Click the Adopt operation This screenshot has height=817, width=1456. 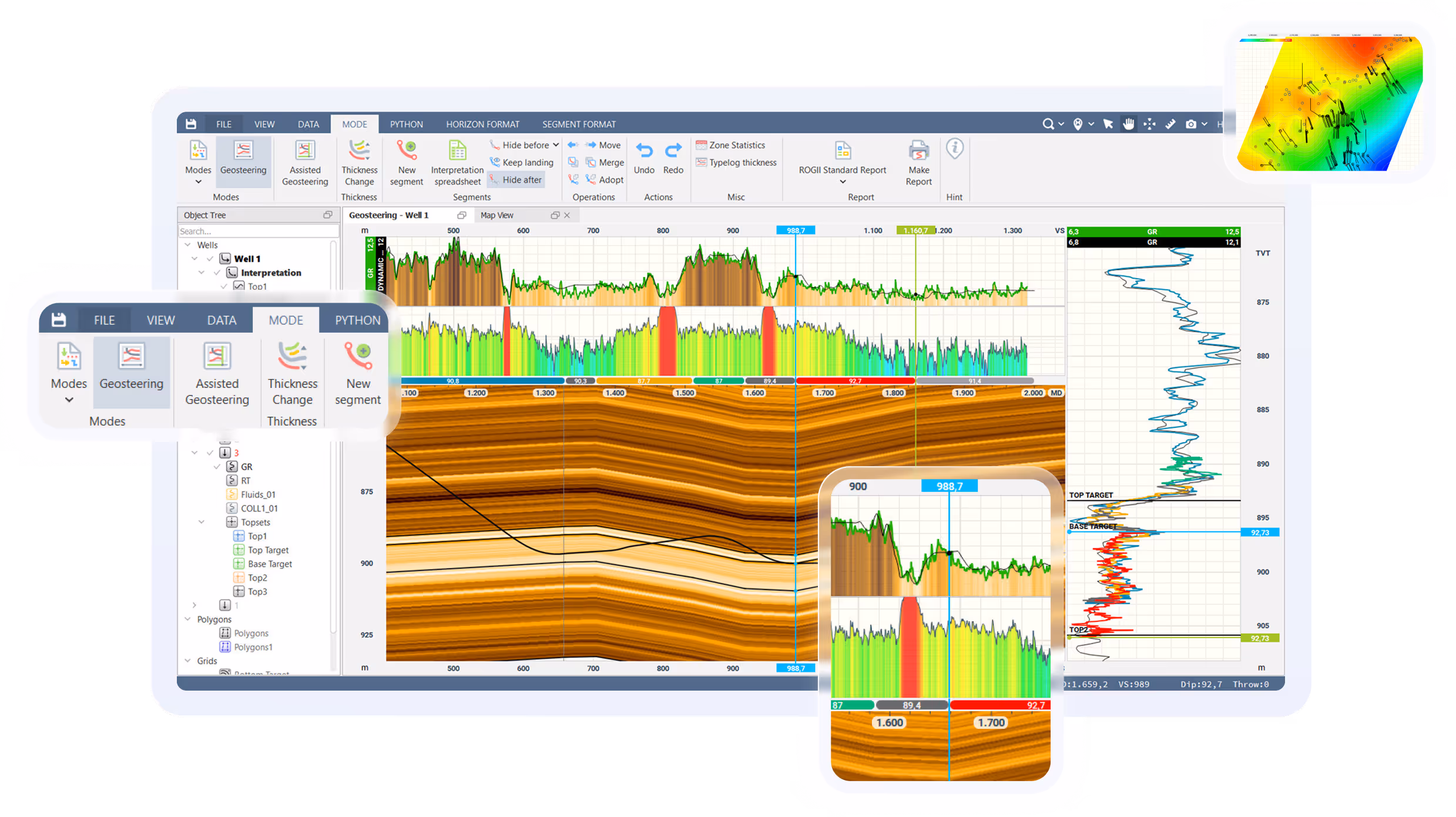tap(604, 180)
